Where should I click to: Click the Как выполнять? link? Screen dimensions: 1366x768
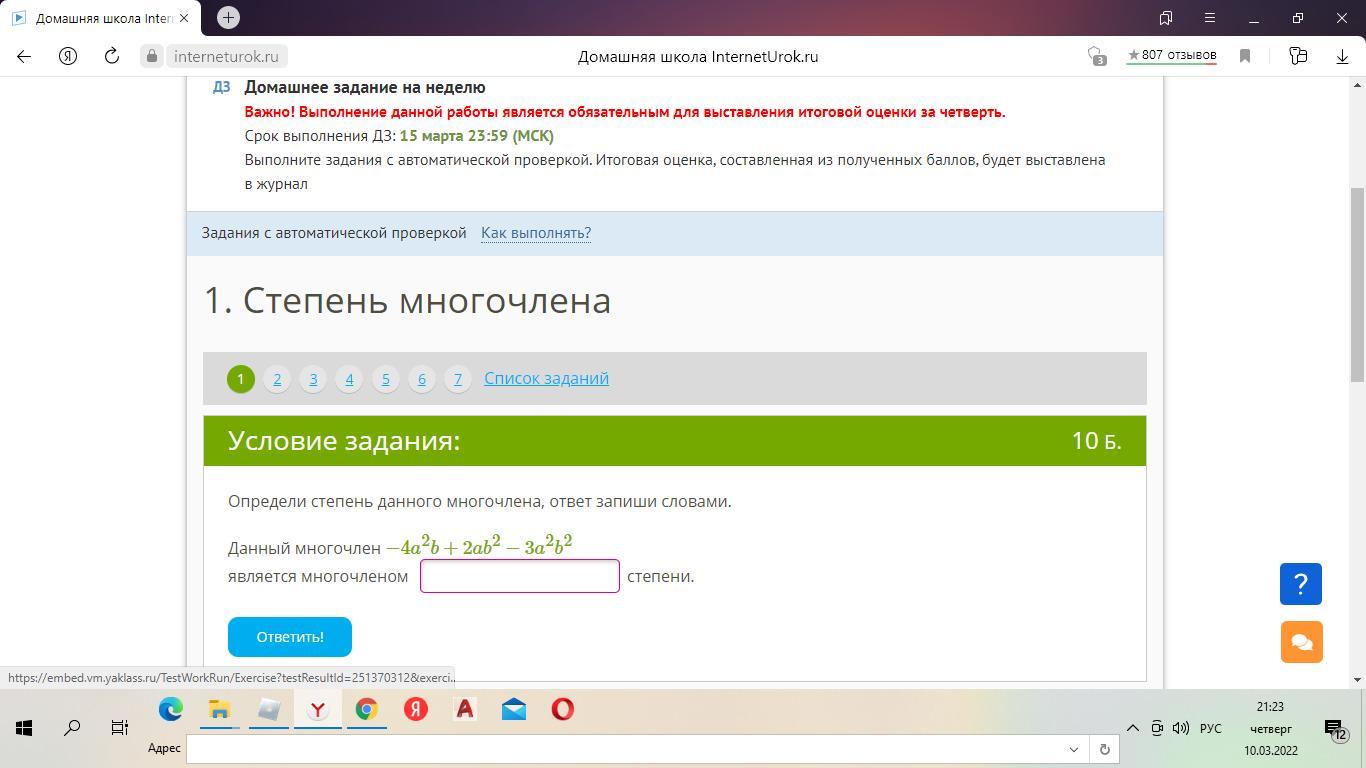tap(535, 233)
